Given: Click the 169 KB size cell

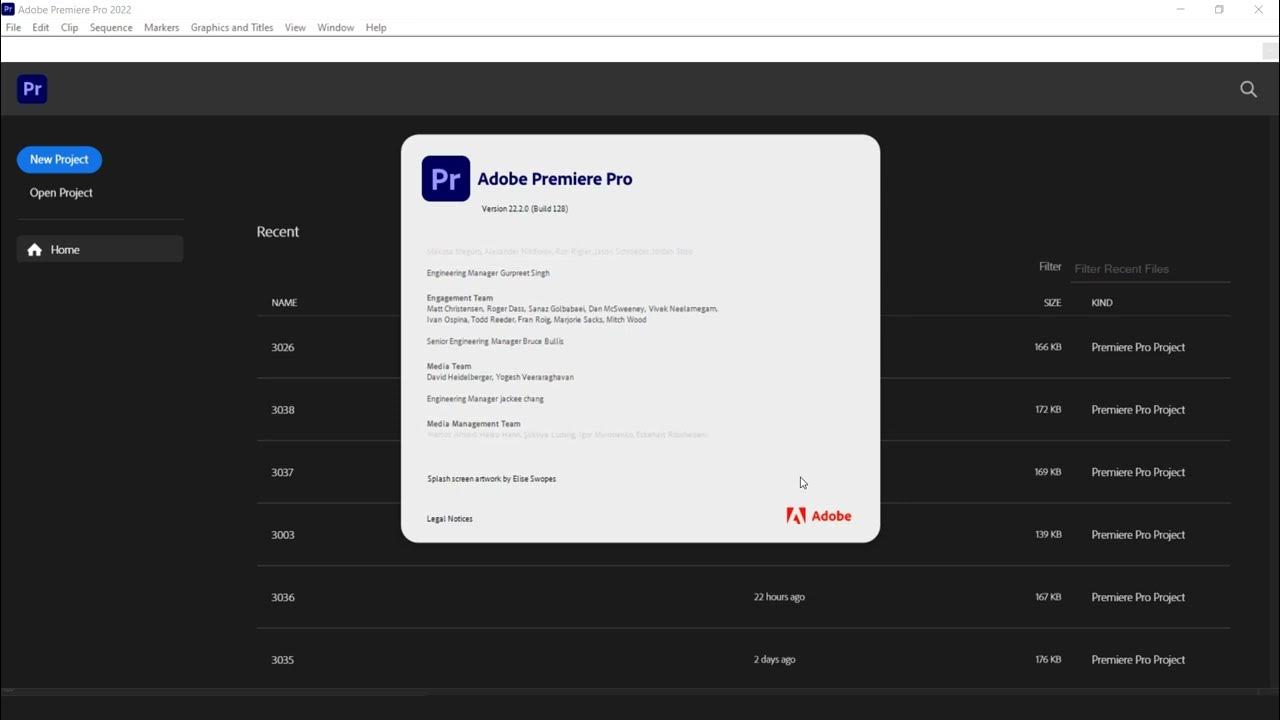Looking at the screenshot, I should click(1048, 472).
